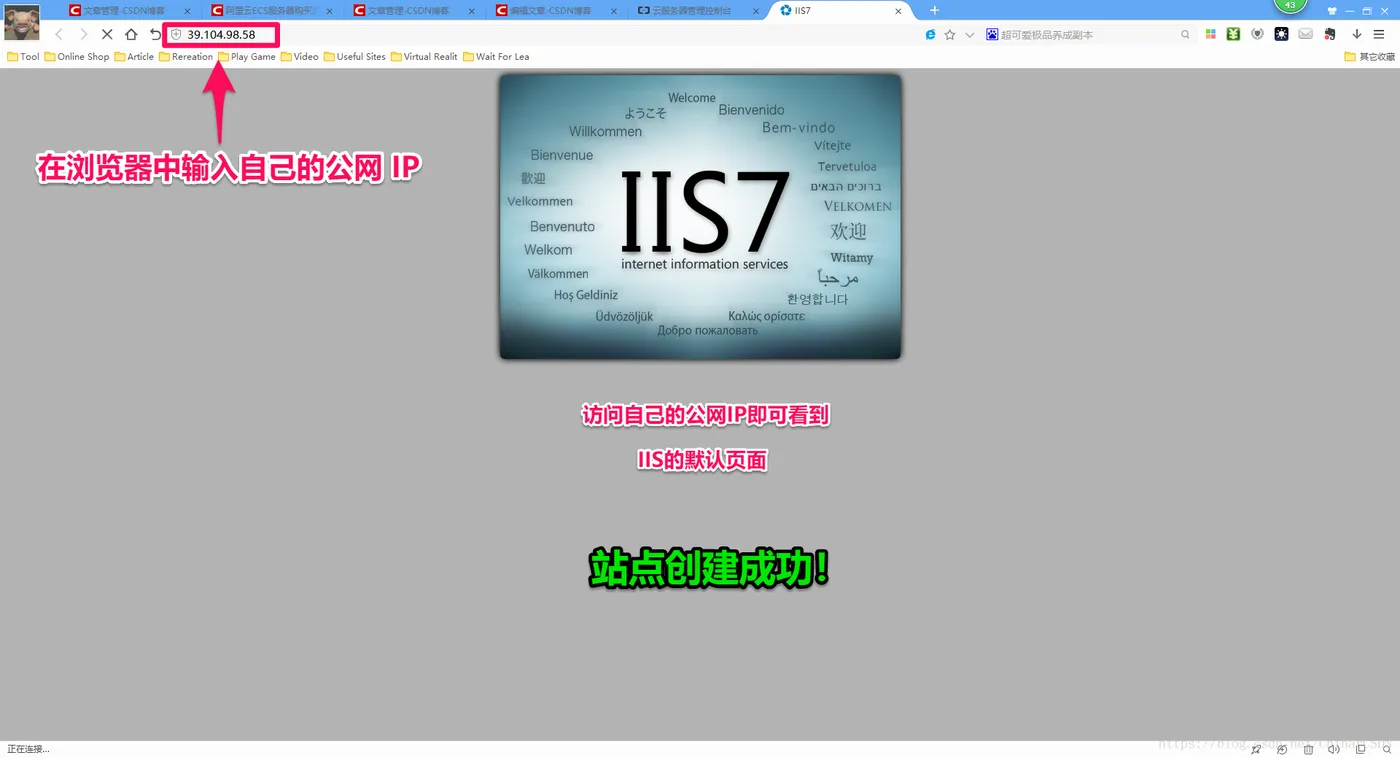The width and height of the screenshot is (1400, 758).
Task: Switch to the 云服务器管理控制台 tab
Action: [x=693, y=10]
